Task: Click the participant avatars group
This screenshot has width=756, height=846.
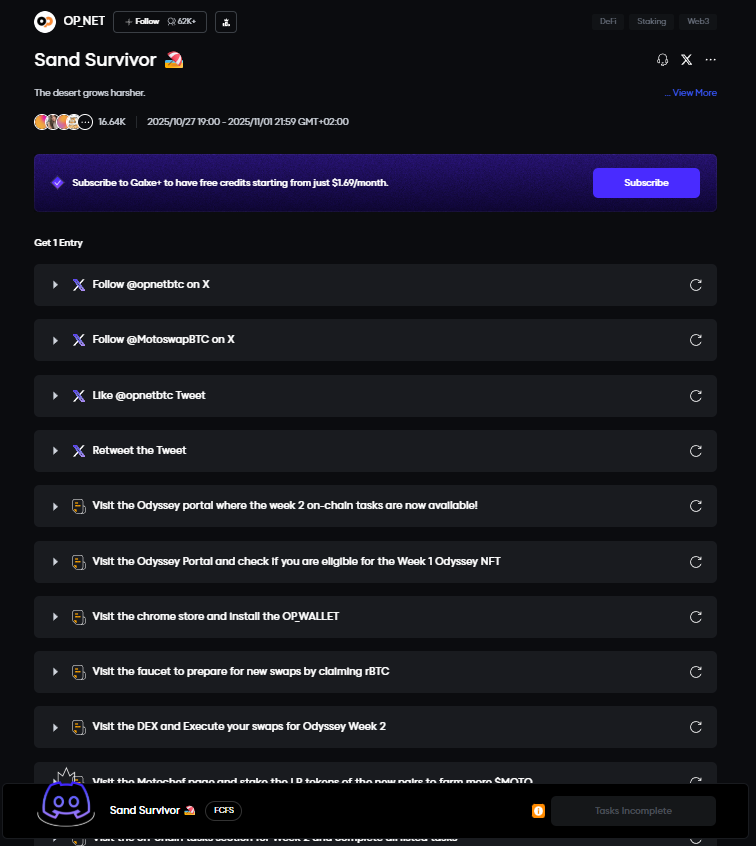Action: tap(63, 122)
